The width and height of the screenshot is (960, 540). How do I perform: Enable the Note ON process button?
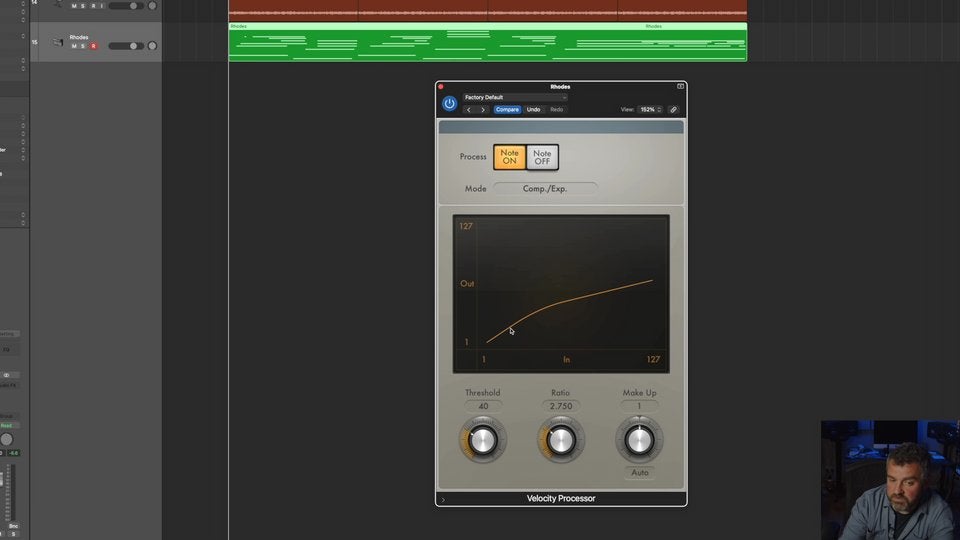pos(510,157)
